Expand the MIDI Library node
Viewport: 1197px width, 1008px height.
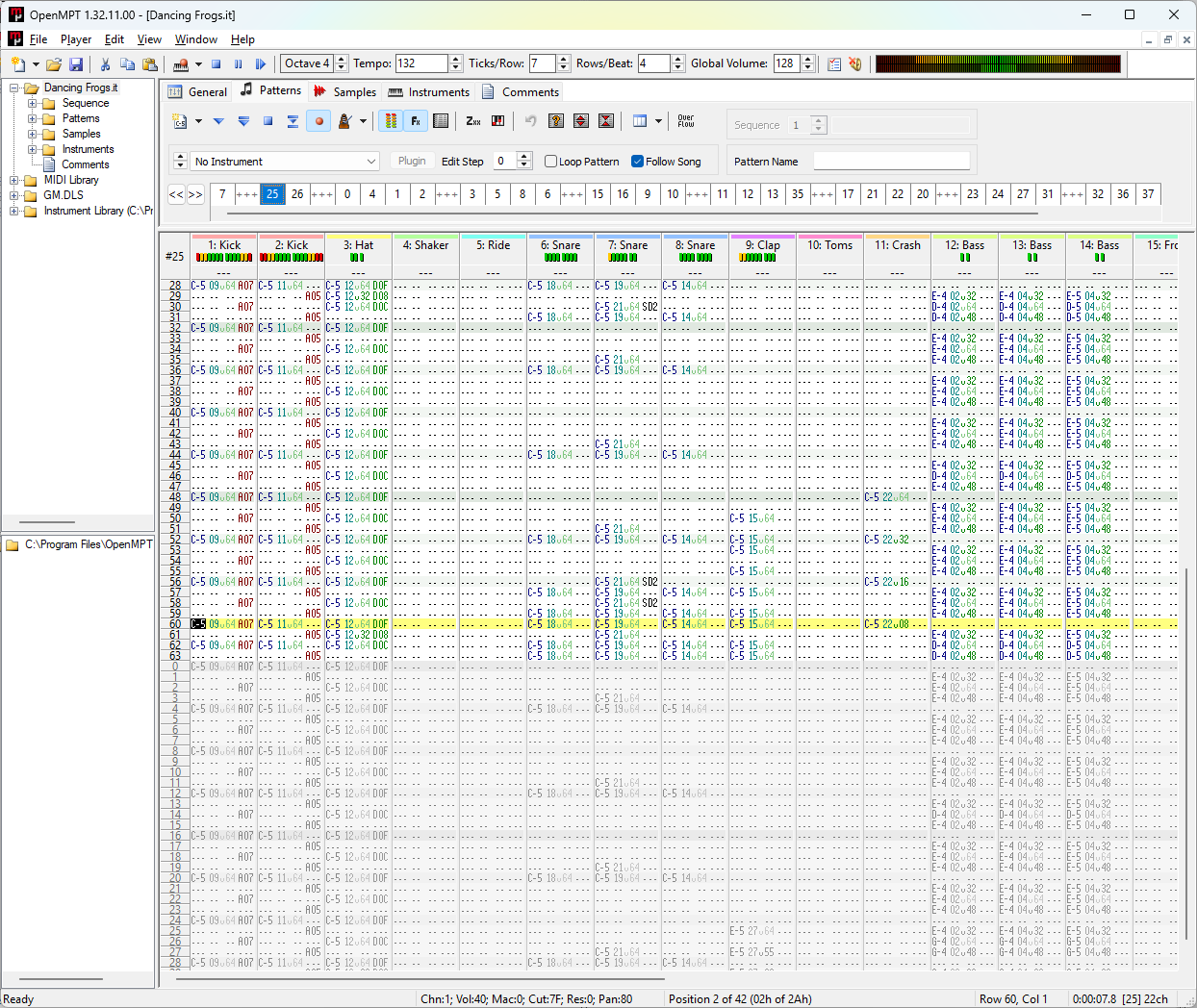14,180
